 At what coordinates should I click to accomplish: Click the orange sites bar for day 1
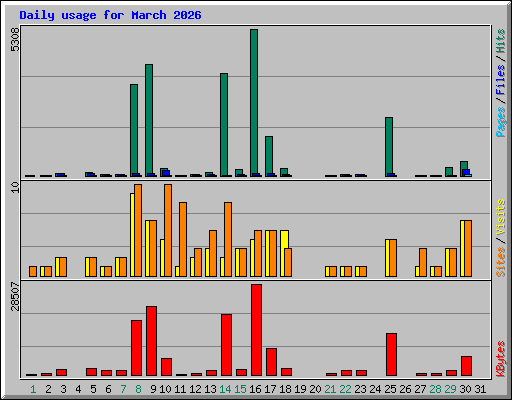pyautogui.click(x=33, y=271)
